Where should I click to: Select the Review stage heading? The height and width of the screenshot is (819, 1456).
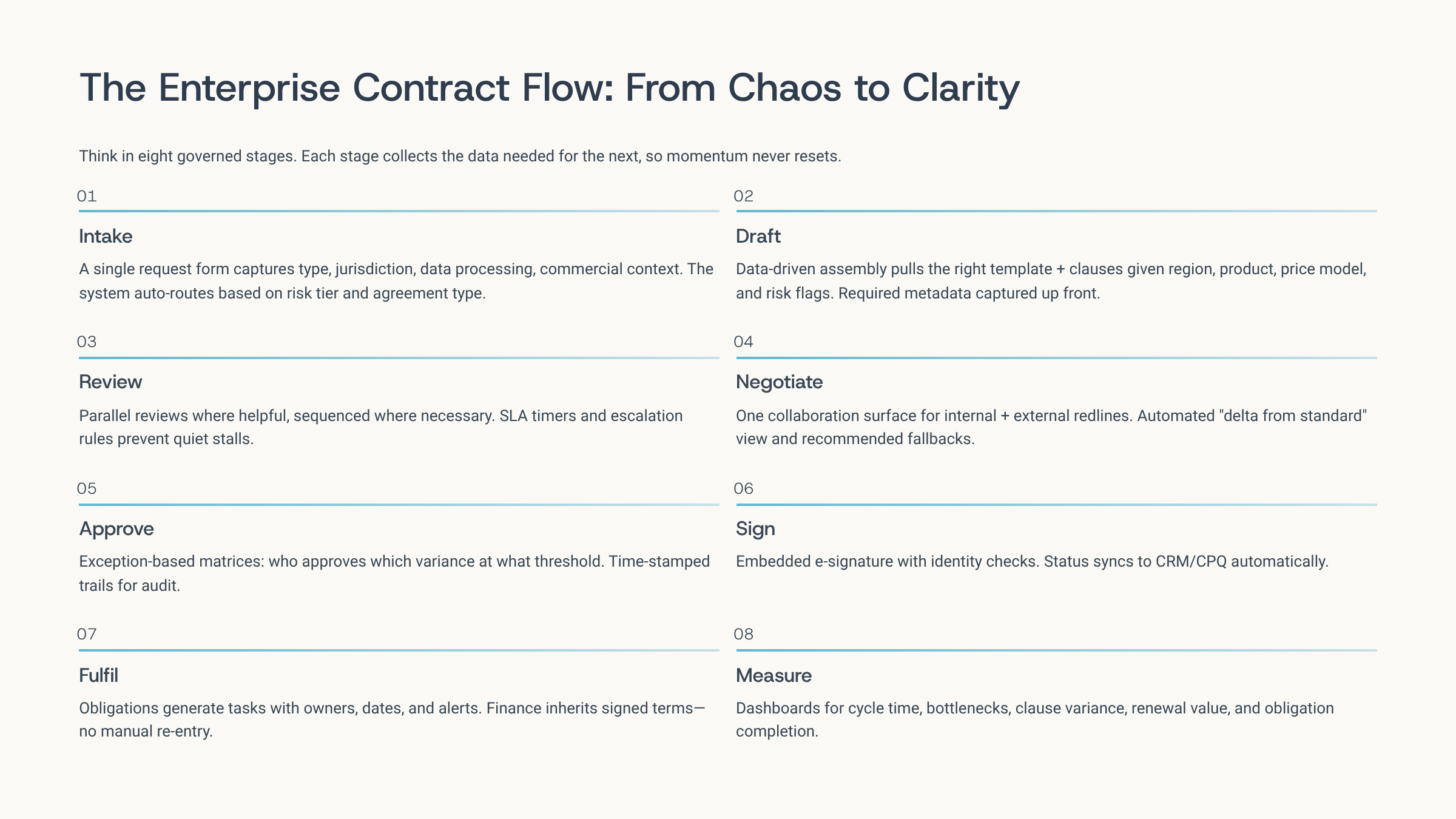[110, 382]
